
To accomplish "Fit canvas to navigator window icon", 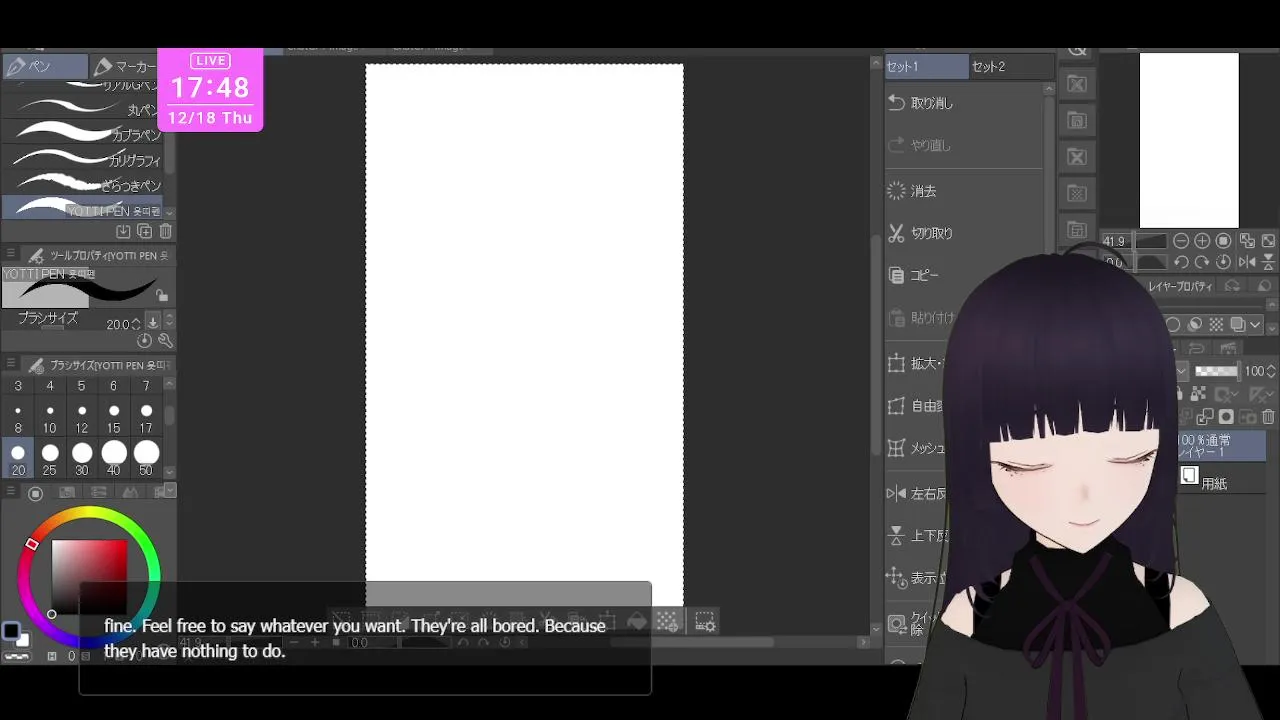I will [1247, 241].
